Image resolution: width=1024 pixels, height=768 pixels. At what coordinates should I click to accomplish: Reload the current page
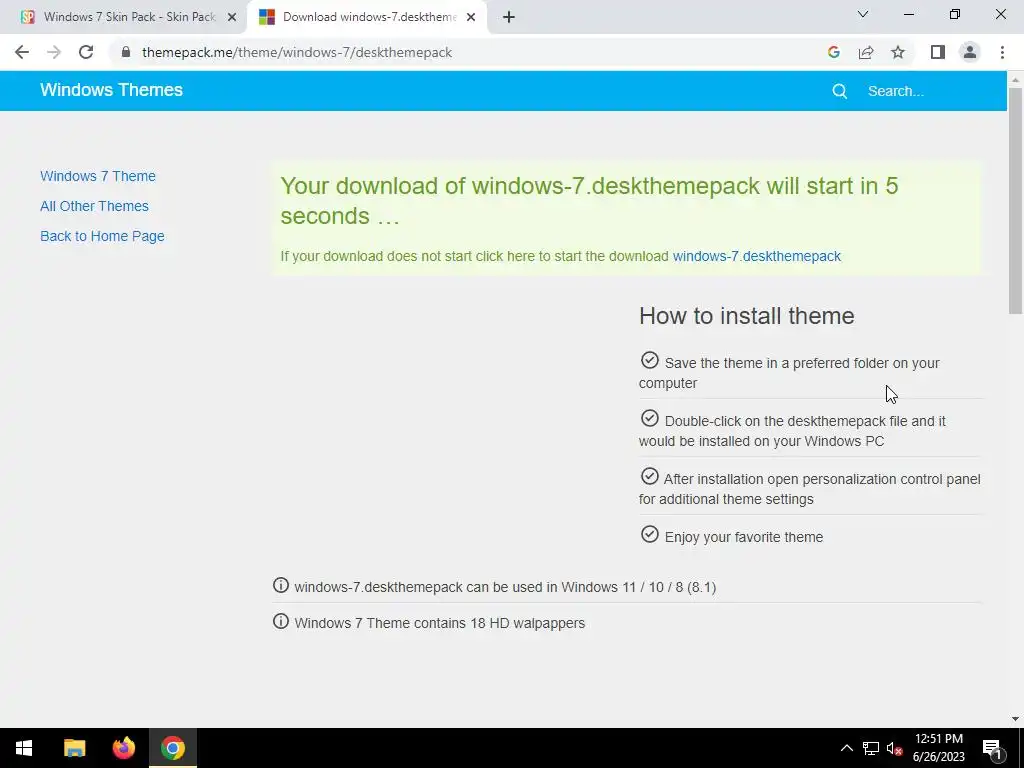86,52
